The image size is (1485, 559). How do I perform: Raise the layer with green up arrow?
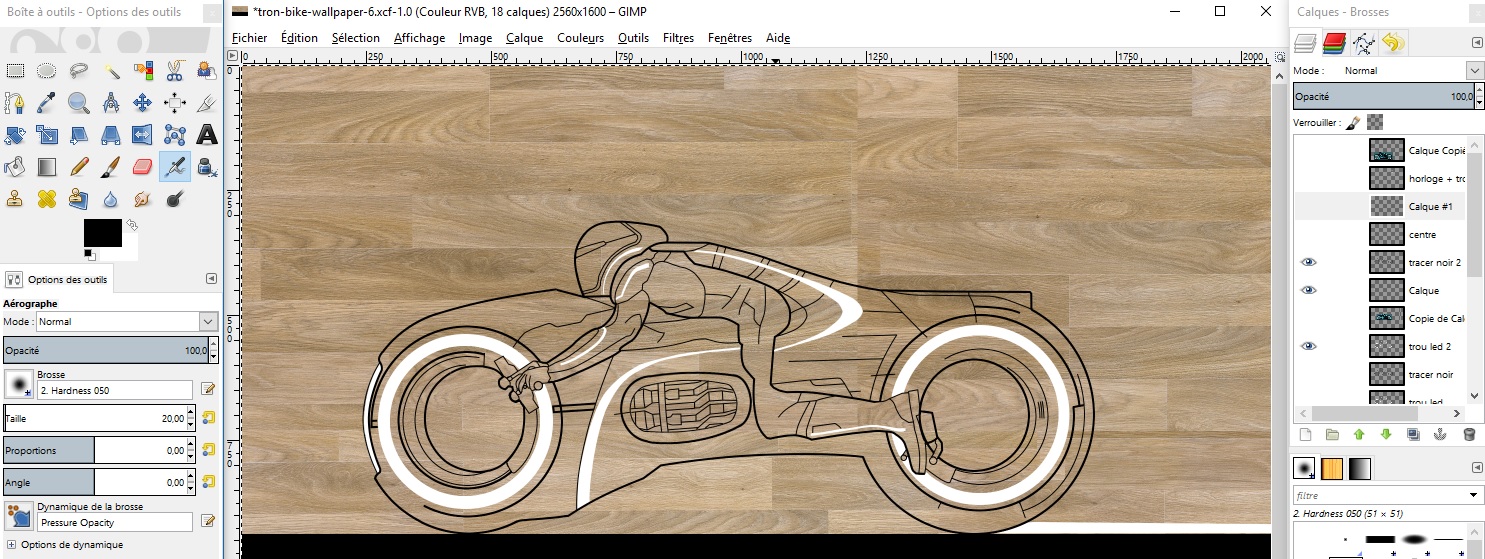pos(1359,434)
